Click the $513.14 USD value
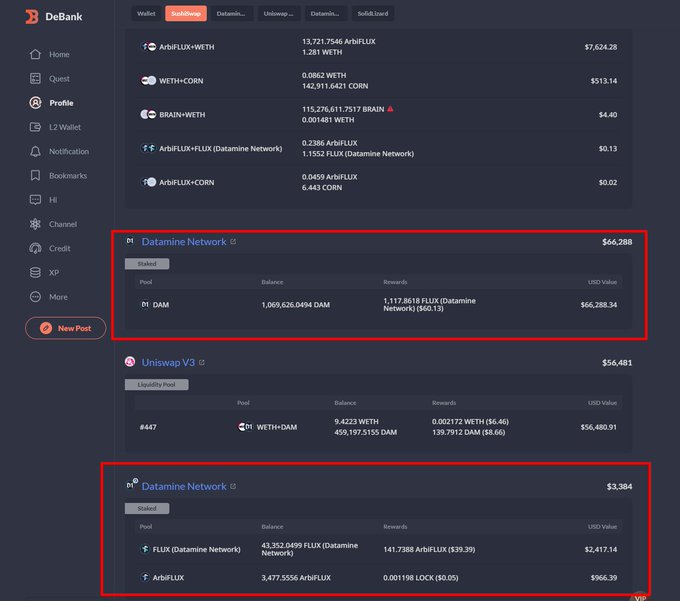The width and height of the screenshot is (680, 601). [x=604, y=81]
